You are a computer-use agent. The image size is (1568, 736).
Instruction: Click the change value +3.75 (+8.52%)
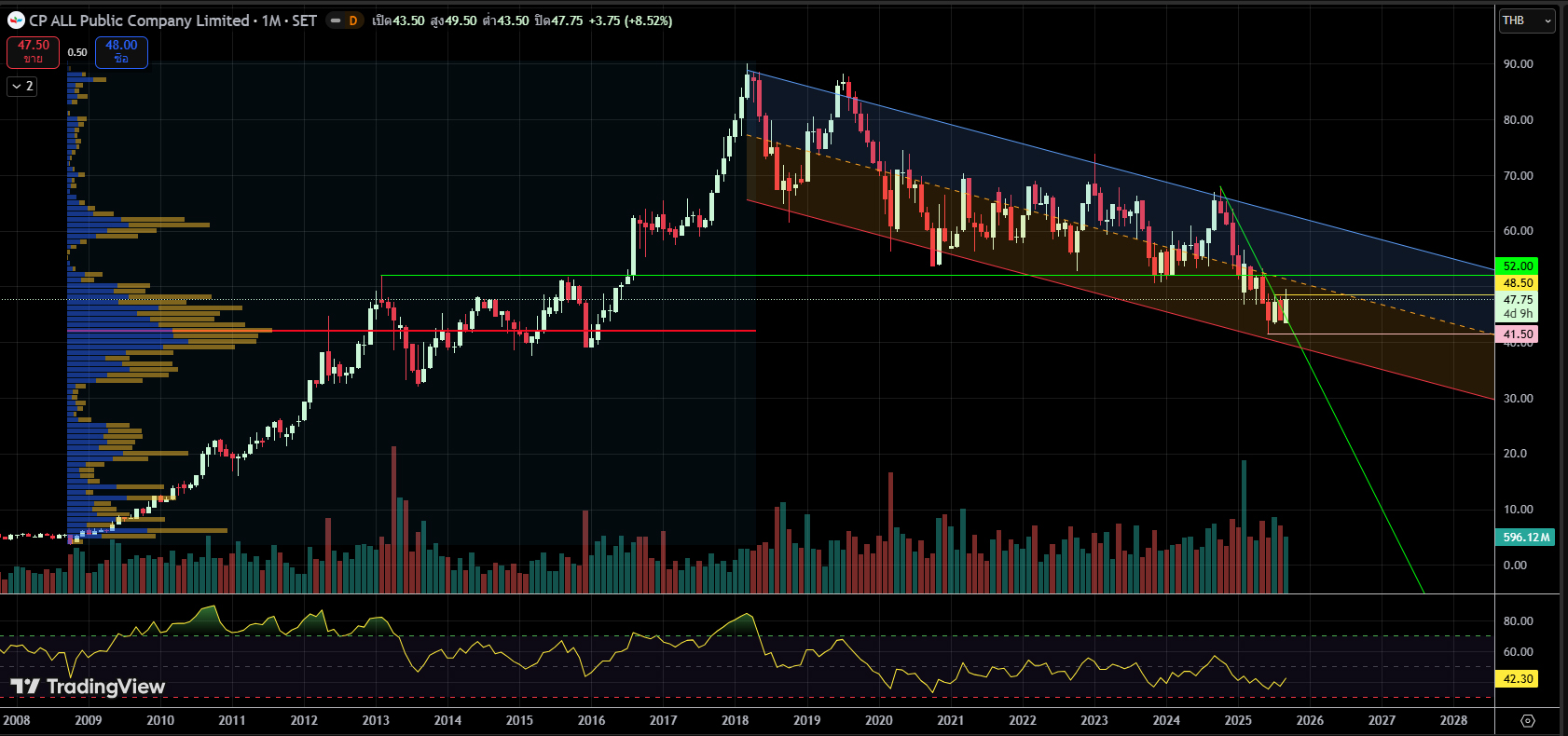630,20
